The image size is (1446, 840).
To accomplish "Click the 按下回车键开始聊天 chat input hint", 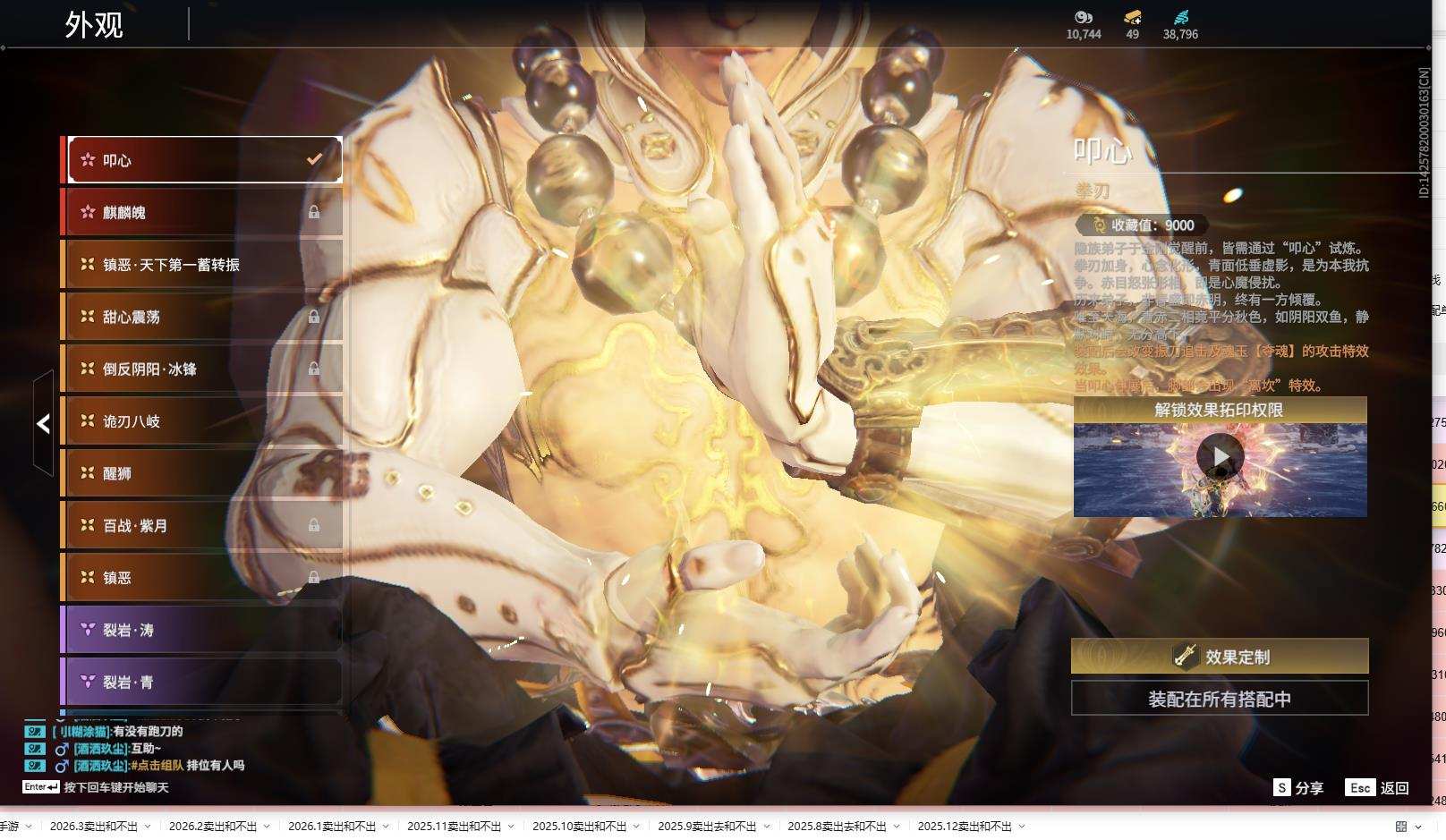I will click(116, 787).
